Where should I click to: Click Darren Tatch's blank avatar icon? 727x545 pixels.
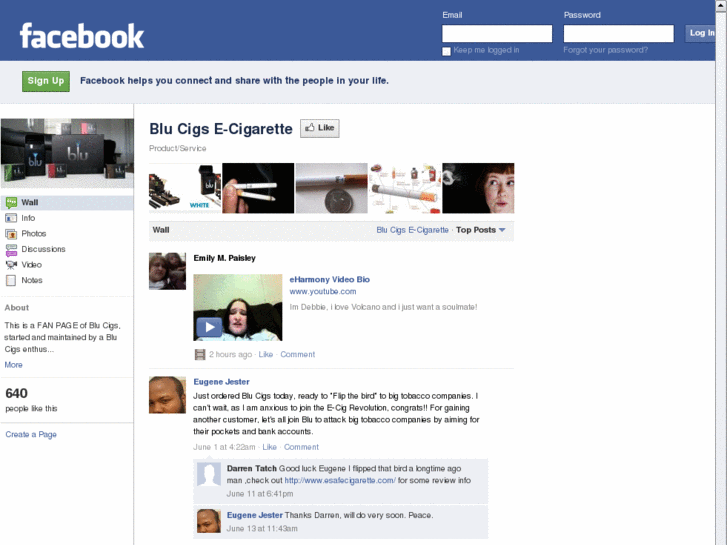(x=209, y=474)
